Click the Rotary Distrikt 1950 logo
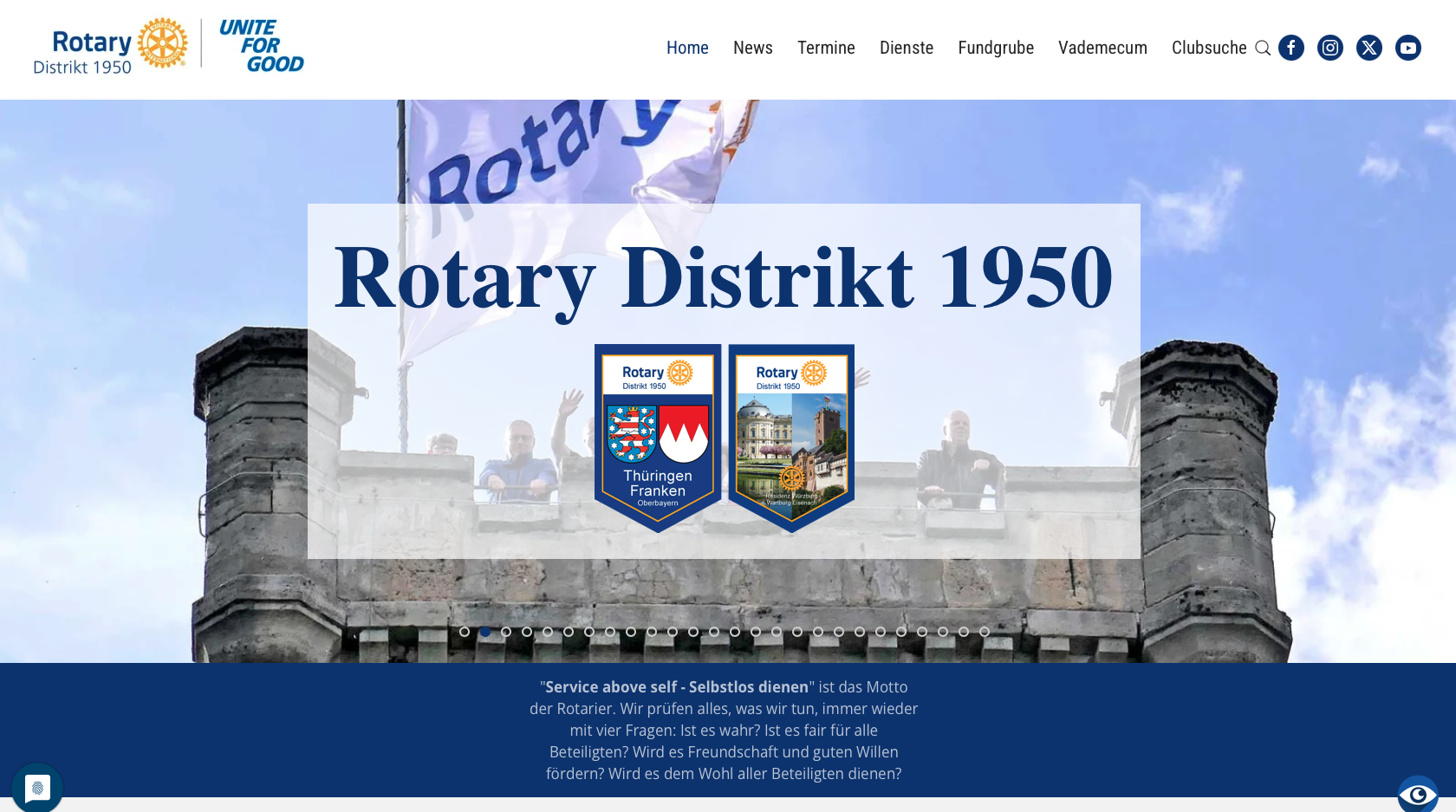The image size is (1456, 812). click(x=110, y=46)
